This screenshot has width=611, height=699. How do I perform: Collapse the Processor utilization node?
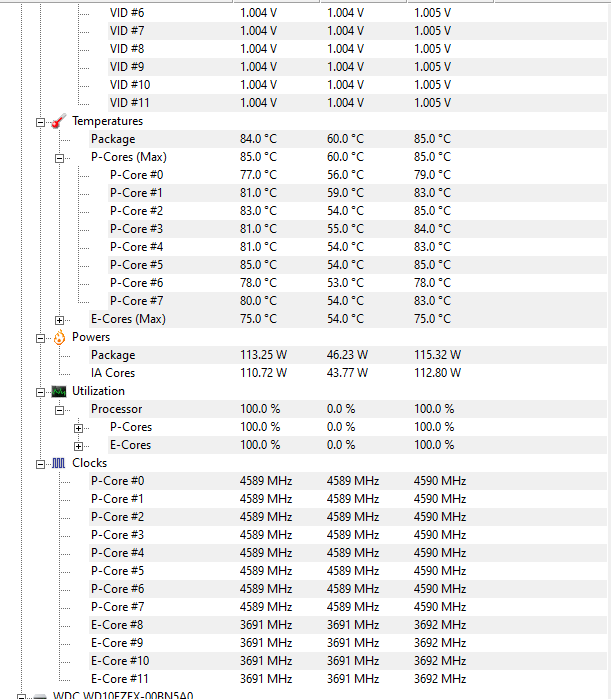(x=60, y=409)
